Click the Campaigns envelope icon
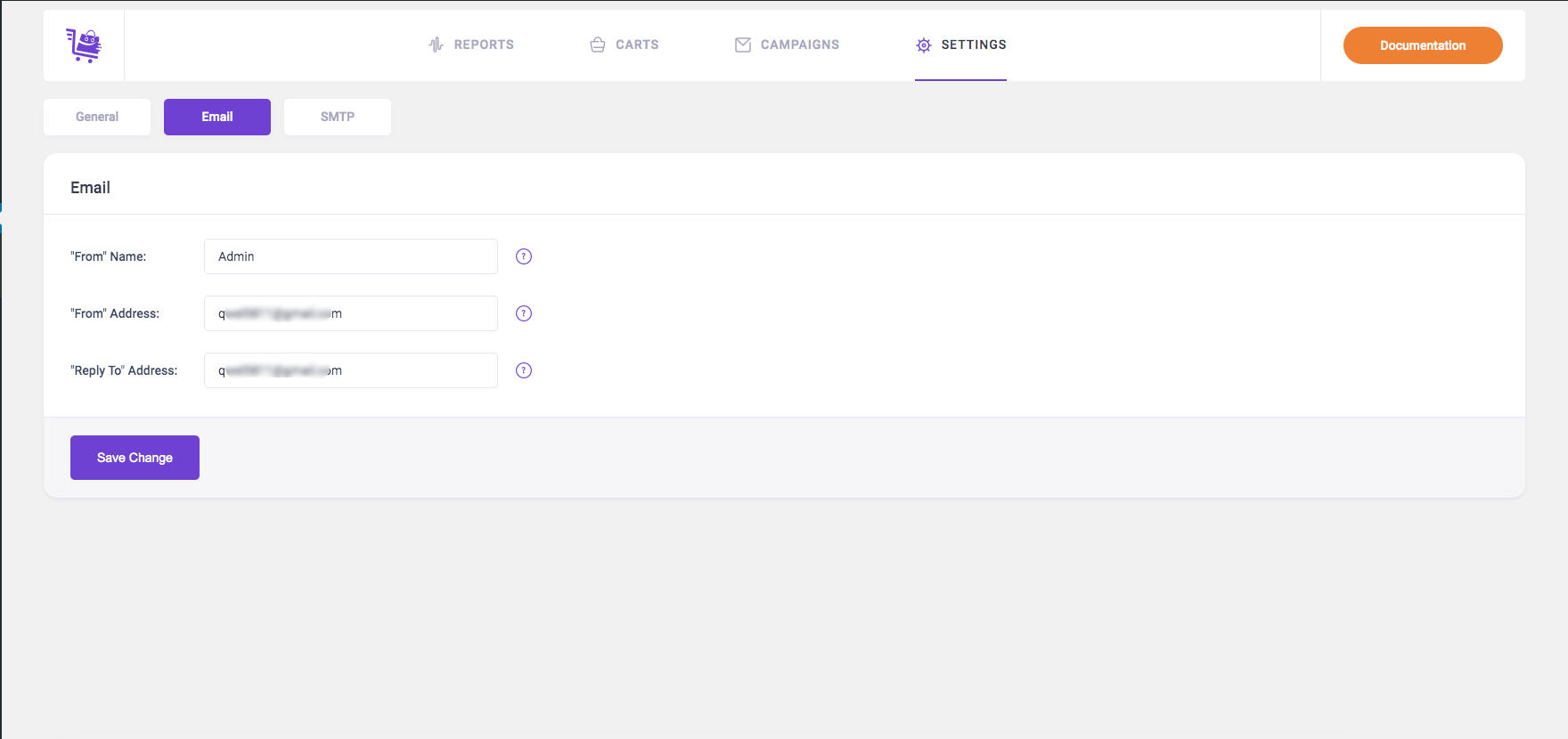This screenshot has width=1568, height=739. [743, 45]
